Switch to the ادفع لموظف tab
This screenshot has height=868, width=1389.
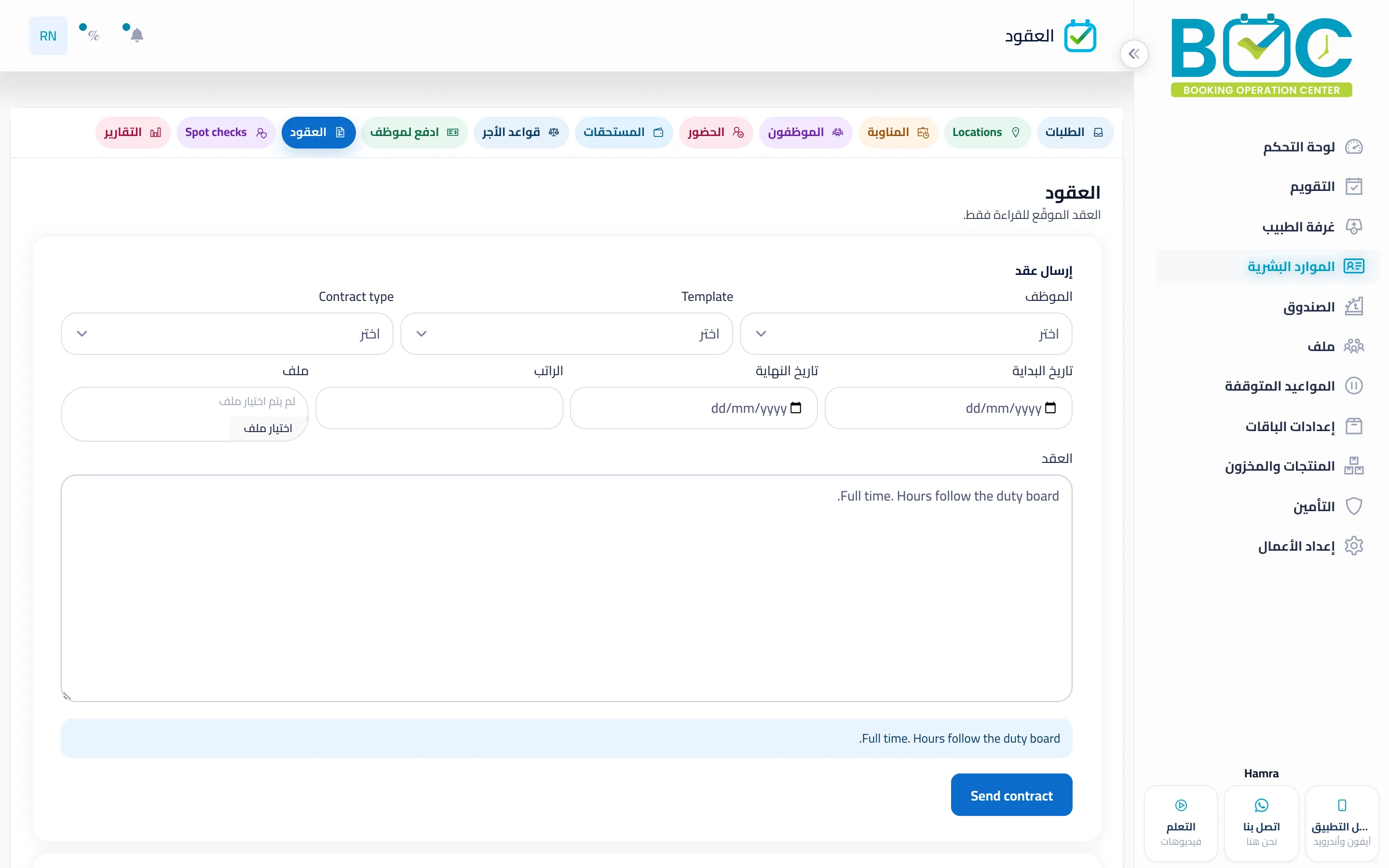pyautogui.click(x=414, y=133)
